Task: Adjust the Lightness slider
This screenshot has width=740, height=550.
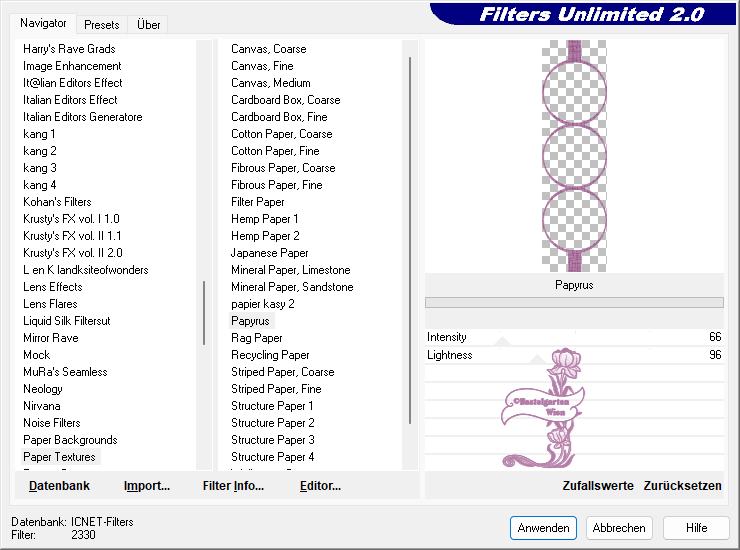Action: click(574, 355)
